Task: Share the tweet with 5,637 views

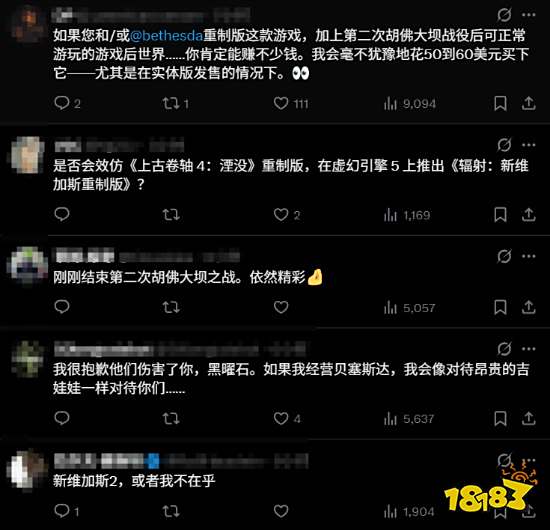Action: click(x=528, y=418)
